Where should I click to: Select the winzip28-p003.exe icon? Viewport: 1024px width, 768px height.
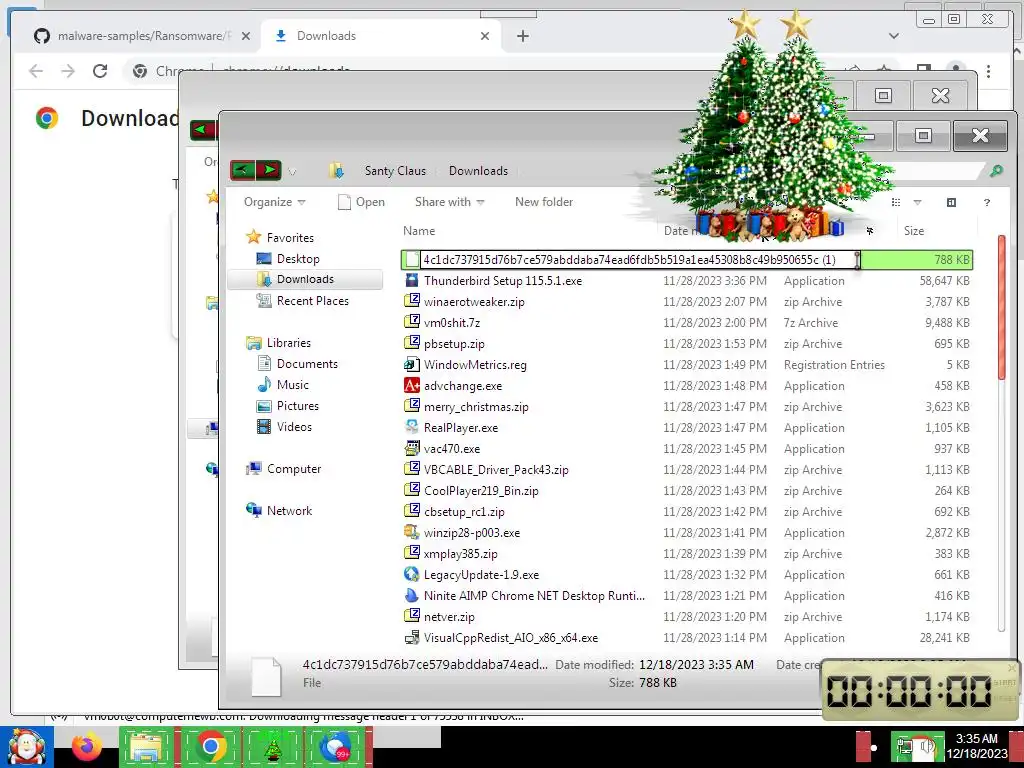point(412,533)
